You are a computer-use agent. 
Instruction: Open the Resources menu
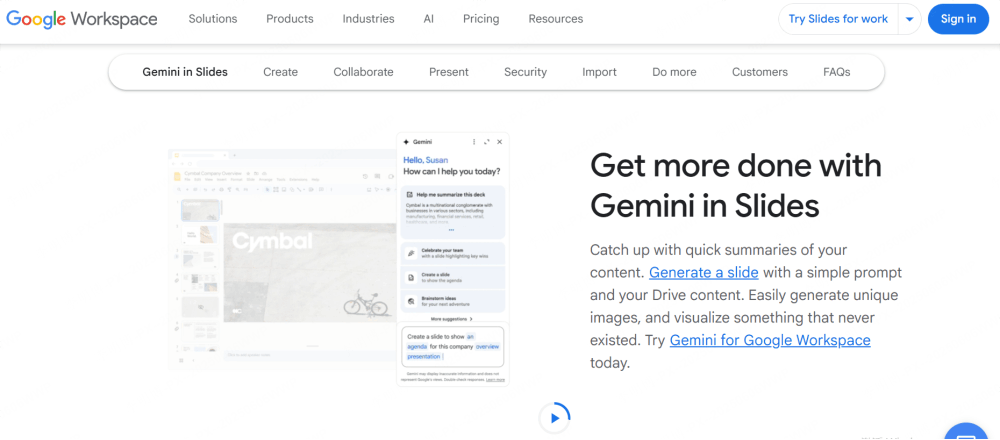pyautogui.click(x=555, y=19)
